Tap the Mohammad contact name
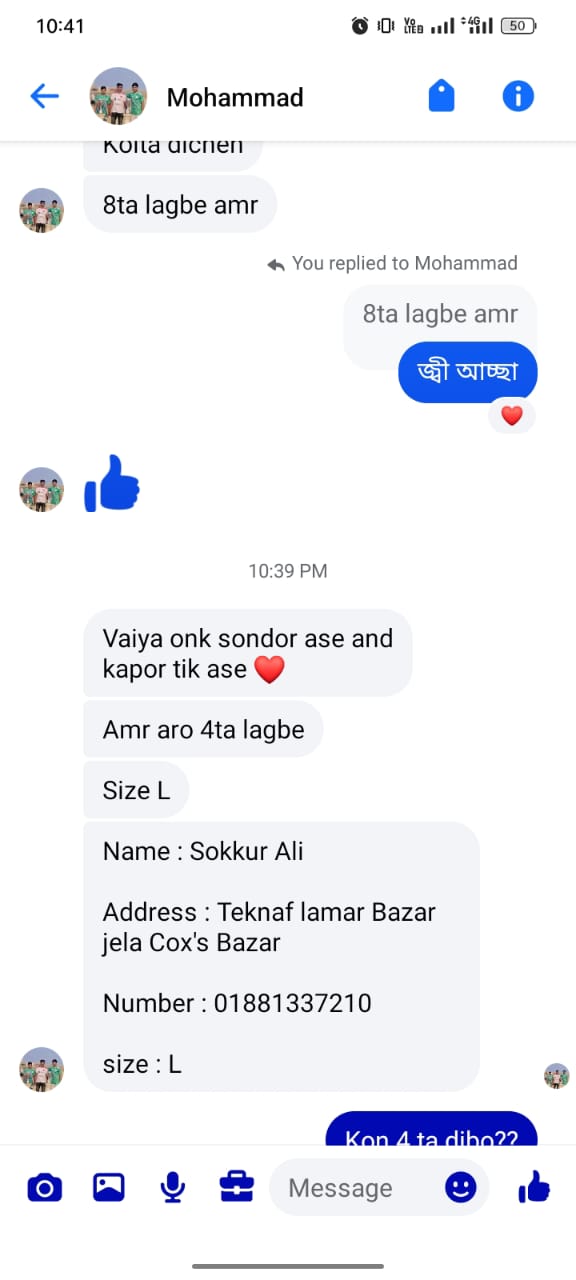Viewport: 576px width, 1280px height. point(235,97)
